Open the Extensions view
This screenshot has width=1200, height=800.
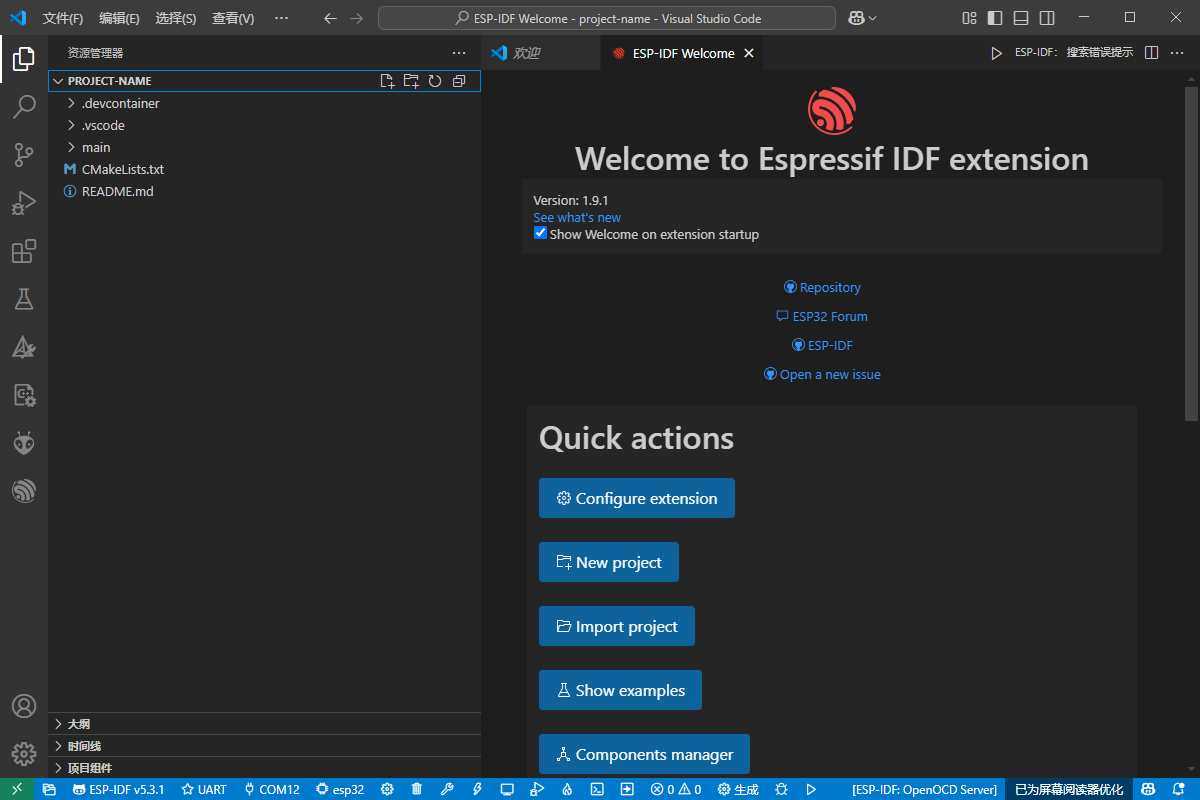(24, 251)
